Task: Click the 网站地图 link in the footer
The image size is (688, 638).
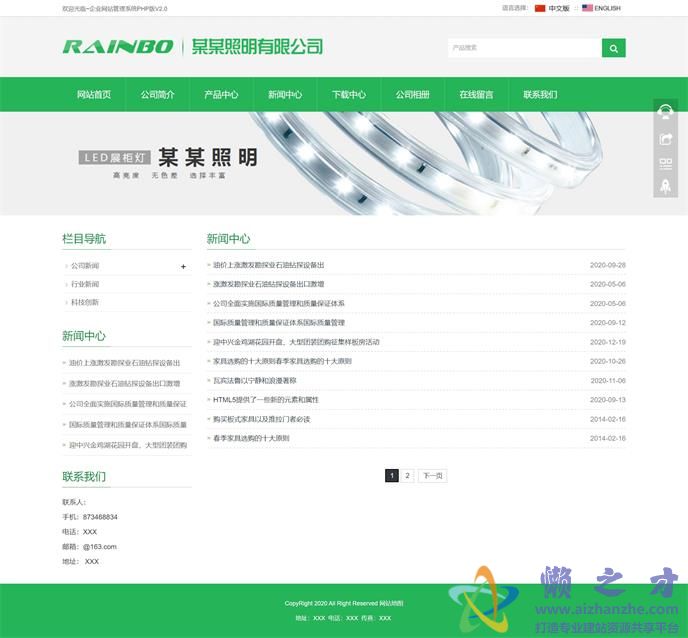Action: [391, 604]
